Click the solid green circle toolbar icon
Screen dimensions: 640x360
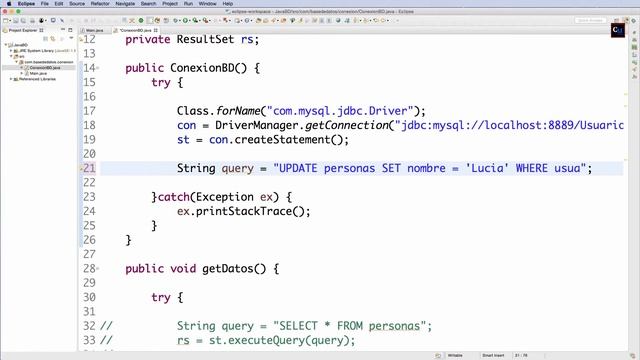coord(141,20)
